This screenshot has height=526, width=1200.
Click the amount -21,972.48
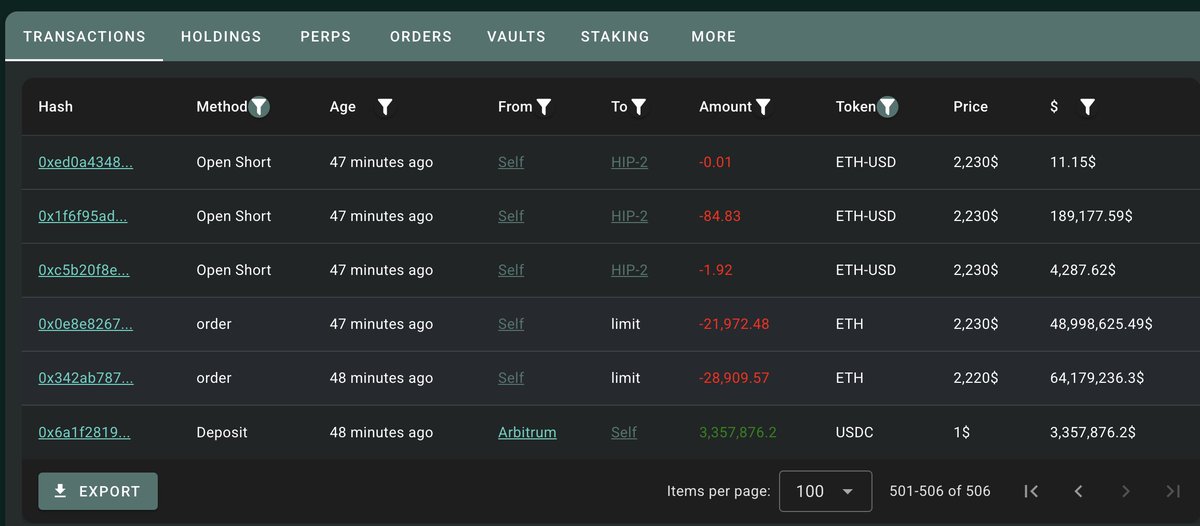(x=734, y=324)
